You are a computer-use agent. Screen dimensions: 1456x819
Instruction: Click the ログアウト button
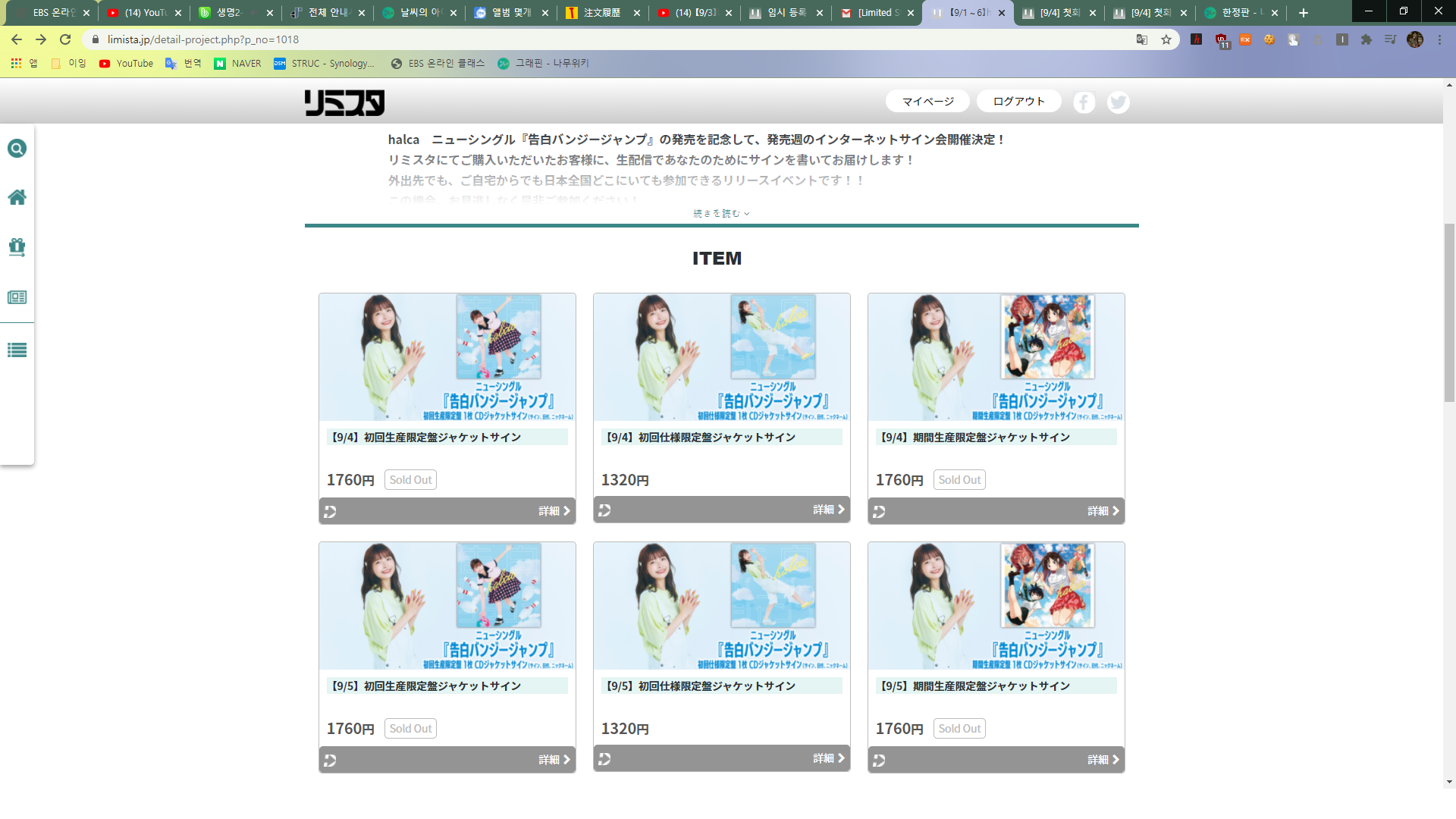point(1019,102)
